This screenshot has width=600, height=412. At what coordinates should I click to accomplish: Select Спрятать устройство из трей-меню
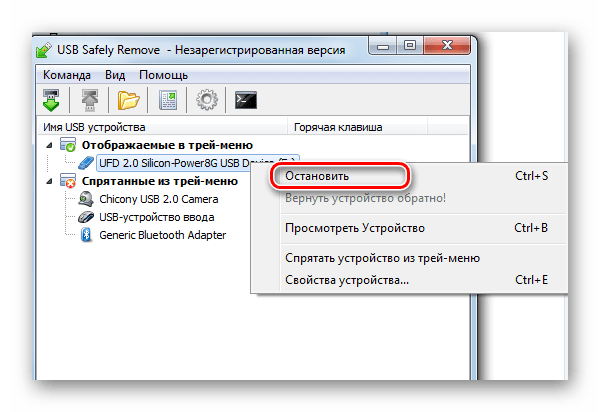[409, 258]
